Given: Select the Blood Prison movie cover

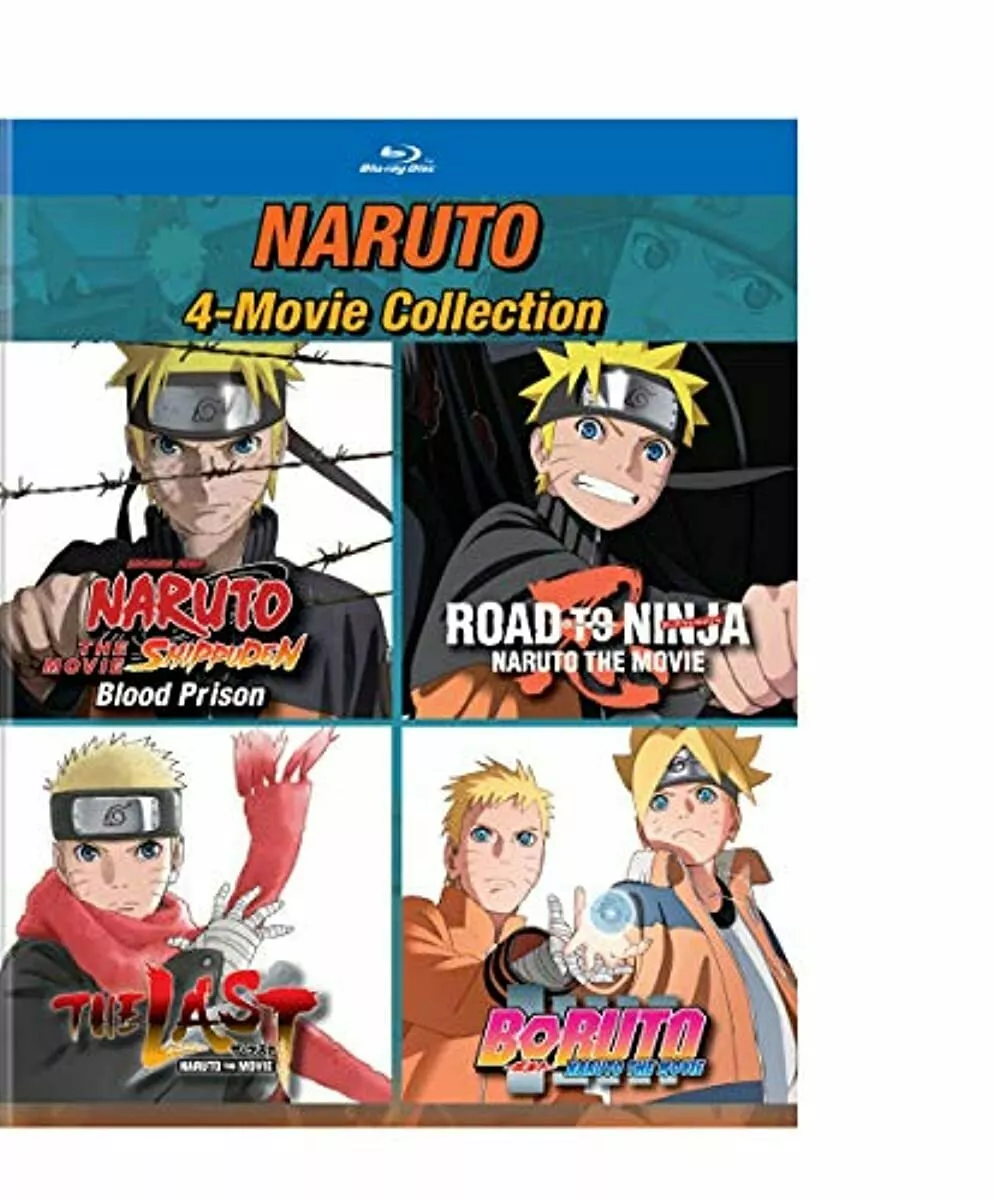Looking at the screenshot, I should point(196,529).
